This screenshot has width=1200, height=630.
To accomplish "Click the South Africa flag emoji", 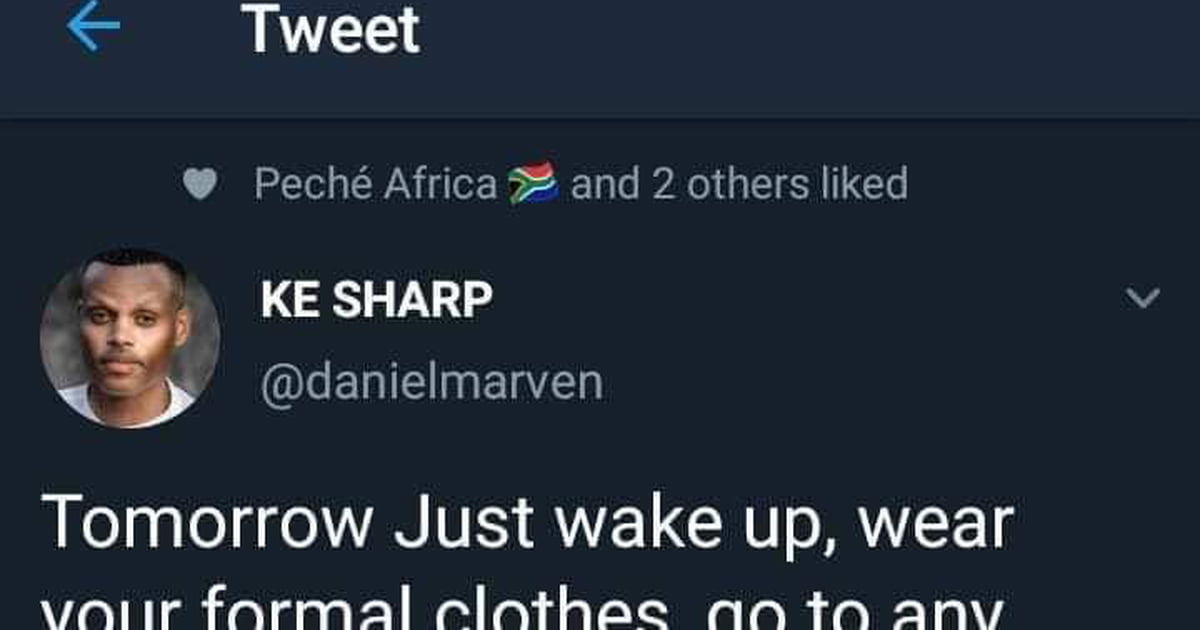I will pyautogui.click(x=533, y=185).
